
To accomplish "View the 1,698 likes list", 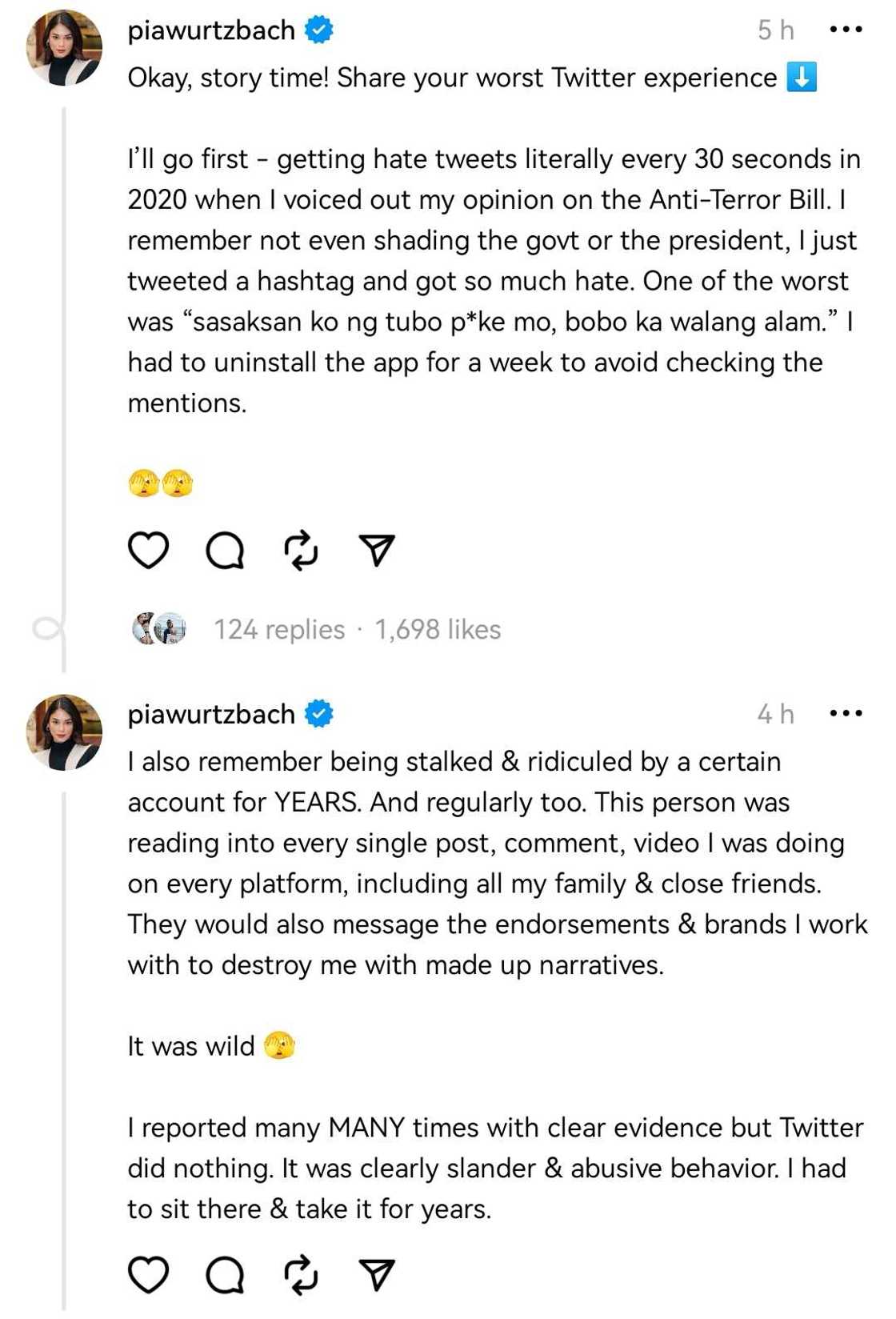I will click(x=438, y=630).
